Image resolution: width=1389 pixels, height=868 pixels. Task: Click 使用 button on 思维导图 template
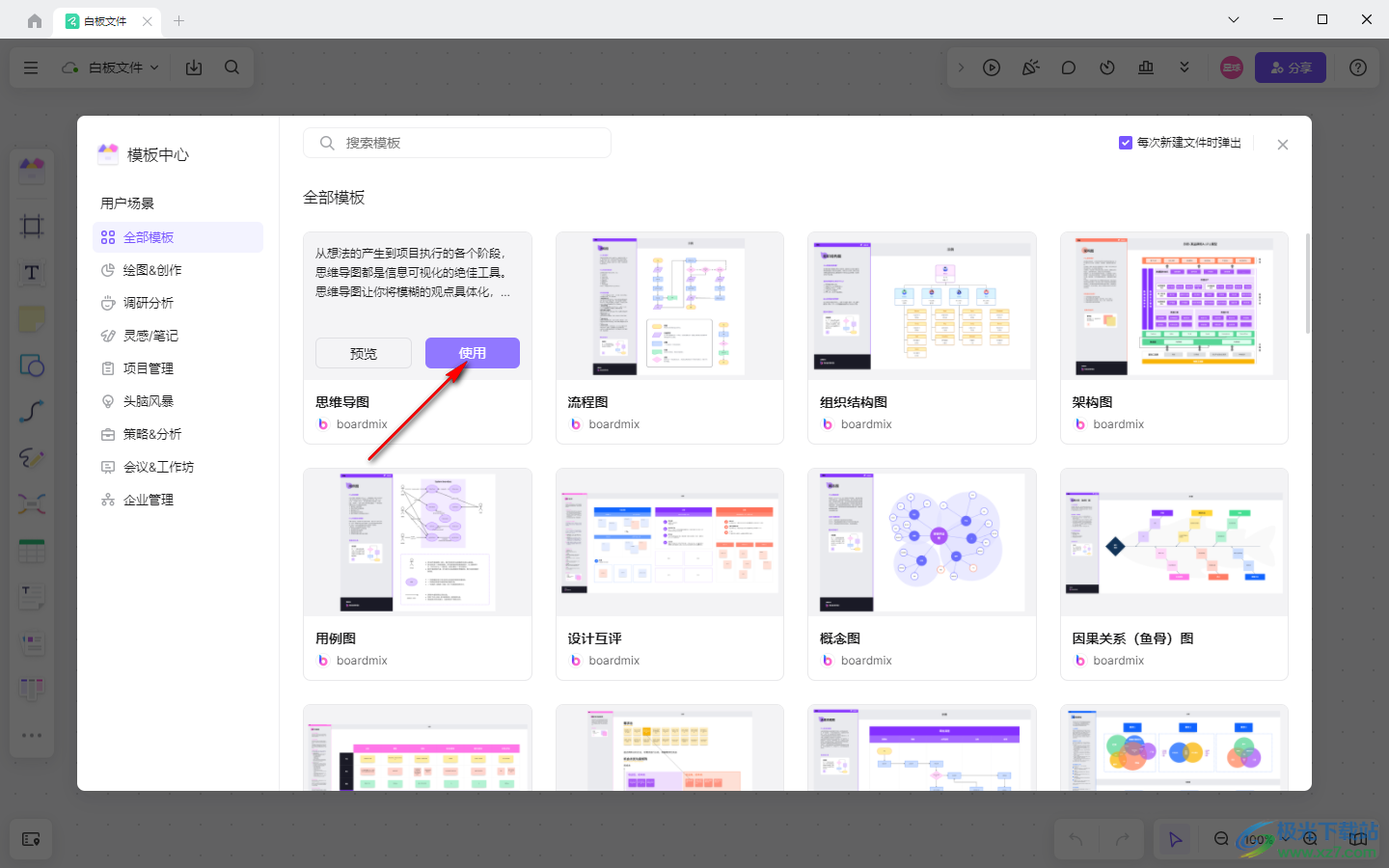[x=473, y=353]
